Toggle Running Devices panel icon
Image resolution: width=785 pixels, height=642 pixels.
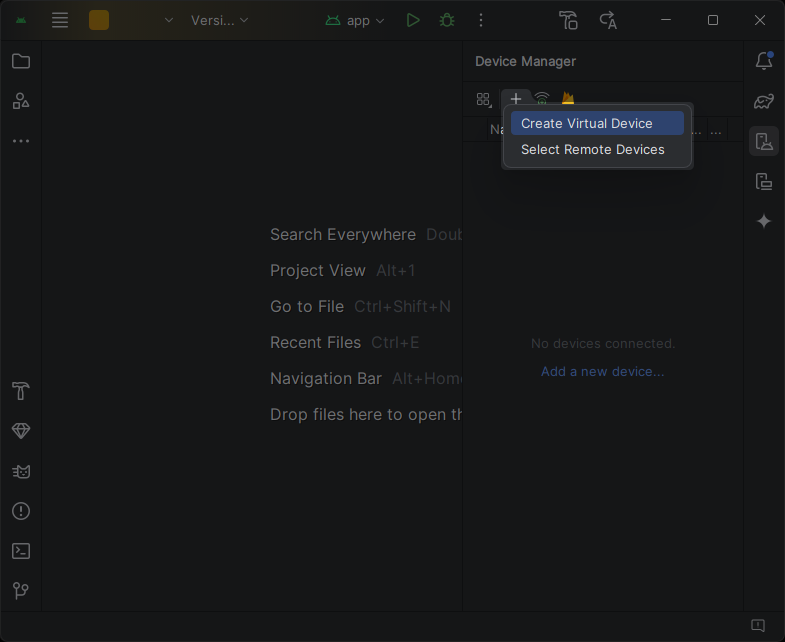[764, 181]
